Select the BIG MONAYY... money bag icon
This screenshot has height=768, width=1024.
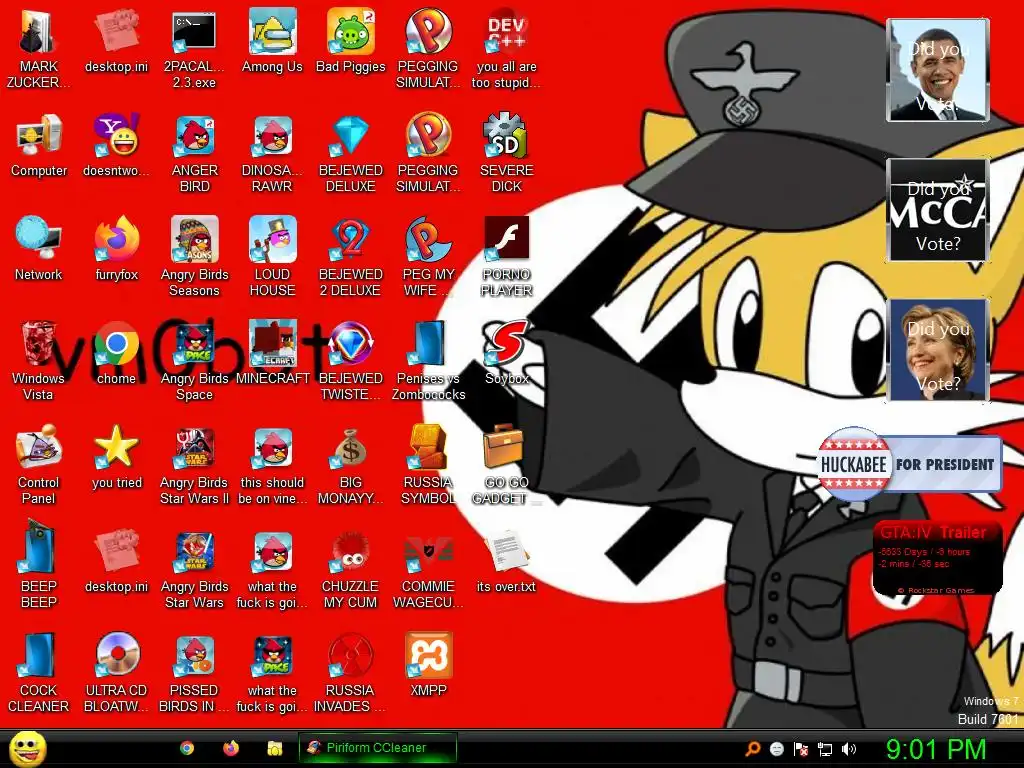[x=351, y=464]
